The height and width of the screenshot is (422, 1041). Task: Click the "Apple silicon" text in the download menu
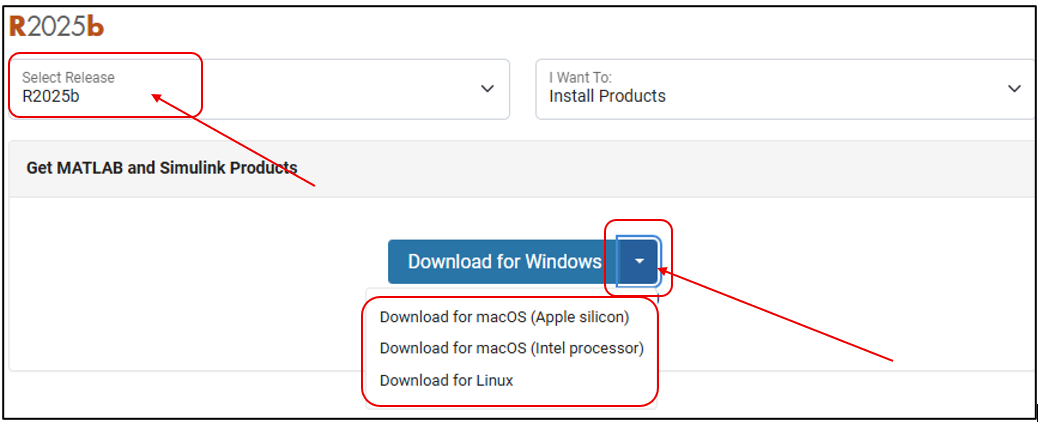[x=580, y=317]
